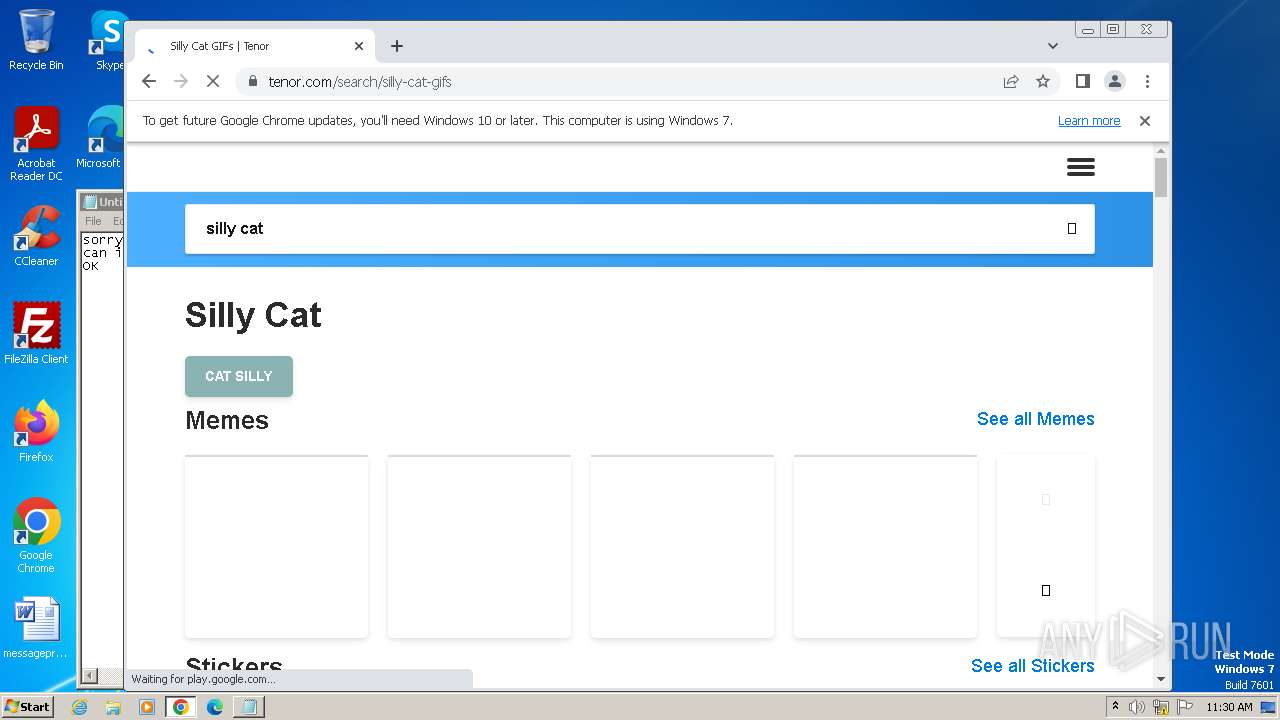Open Google Chrome desktop icon
This screenshot has height=720, width=1280.
[x=36, y=535]
